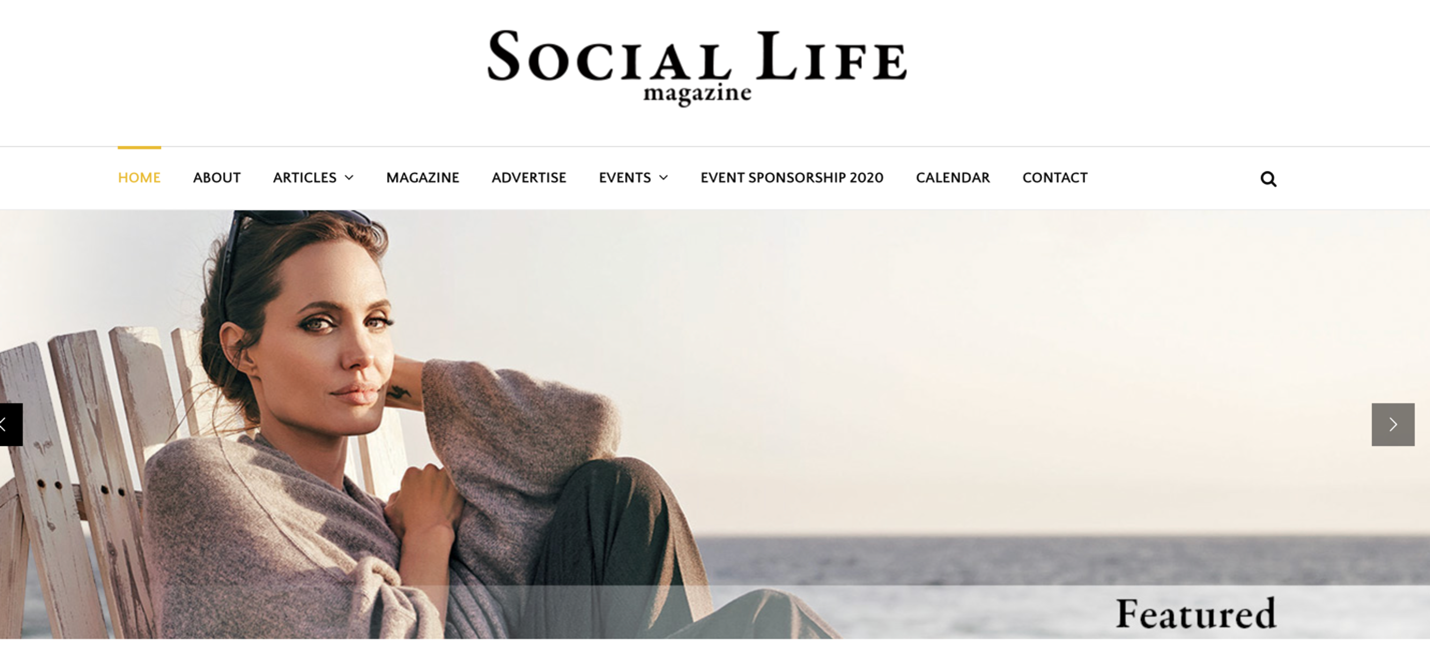Click the gray caption bar on slide
The width and height of the screenshot is (1430, 650).
(x=715, y=612)
